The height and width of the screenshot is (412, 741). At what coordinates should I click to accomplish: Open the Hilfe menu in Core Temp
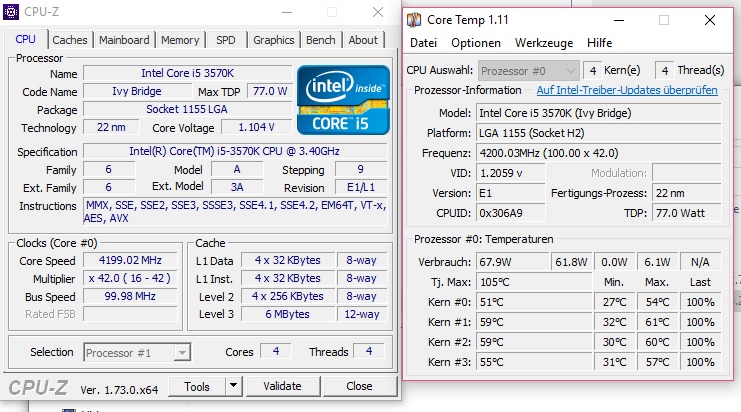point(600,43)
